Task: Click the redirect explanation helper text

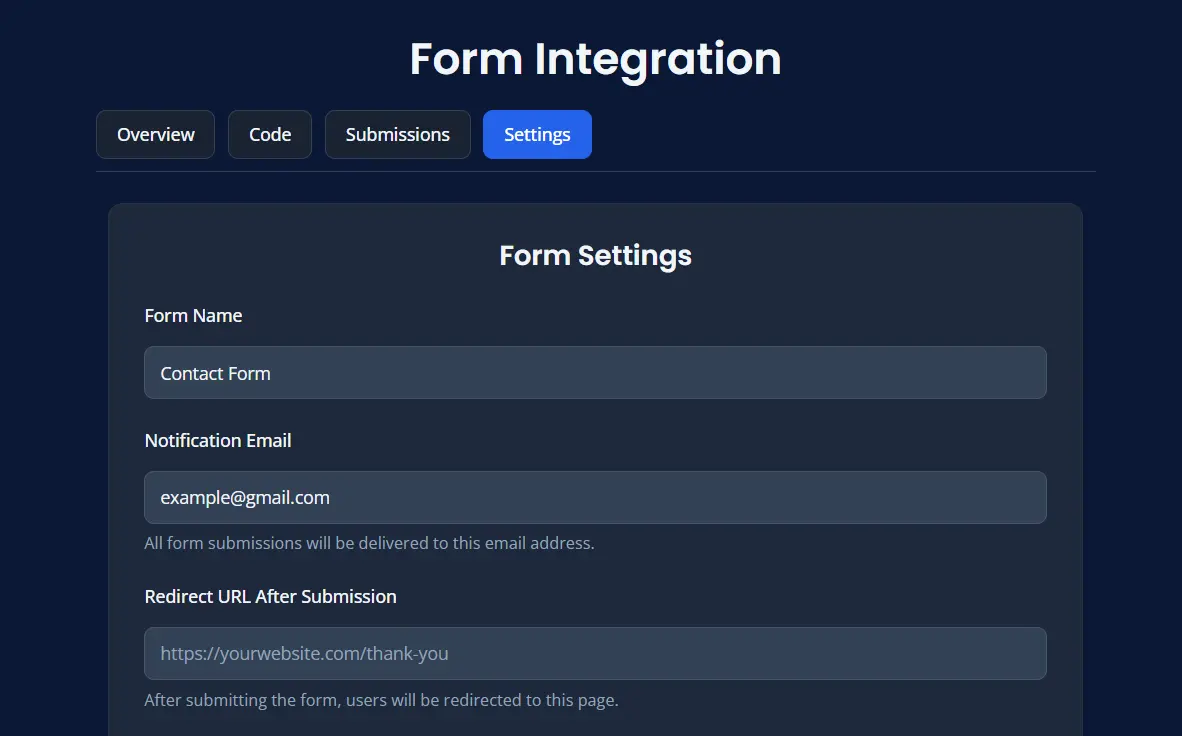Action: 381,700
